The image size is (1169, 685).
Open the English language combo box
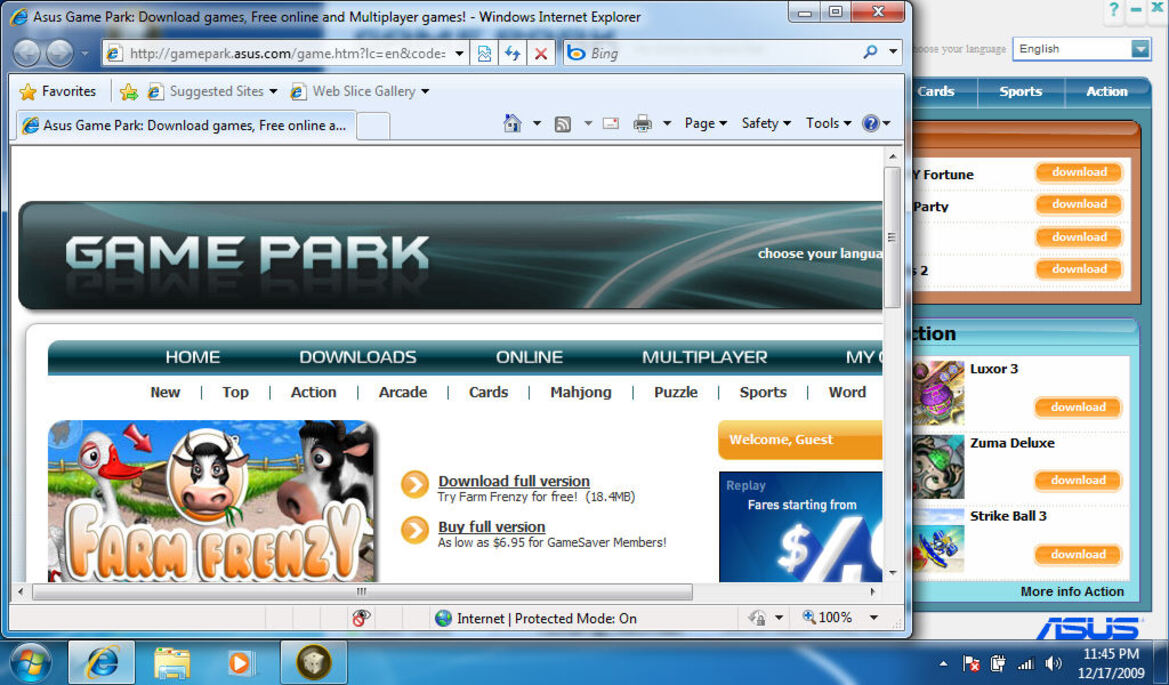coord(1081,48)
